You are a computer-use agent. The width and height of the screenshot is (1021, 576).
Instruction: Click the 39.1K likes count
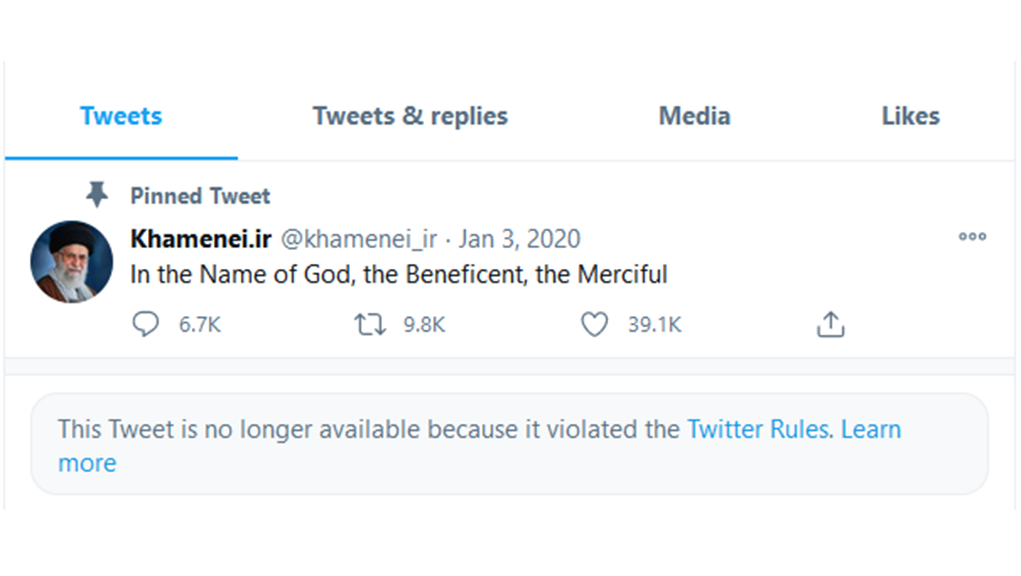[x=655, y=324]
